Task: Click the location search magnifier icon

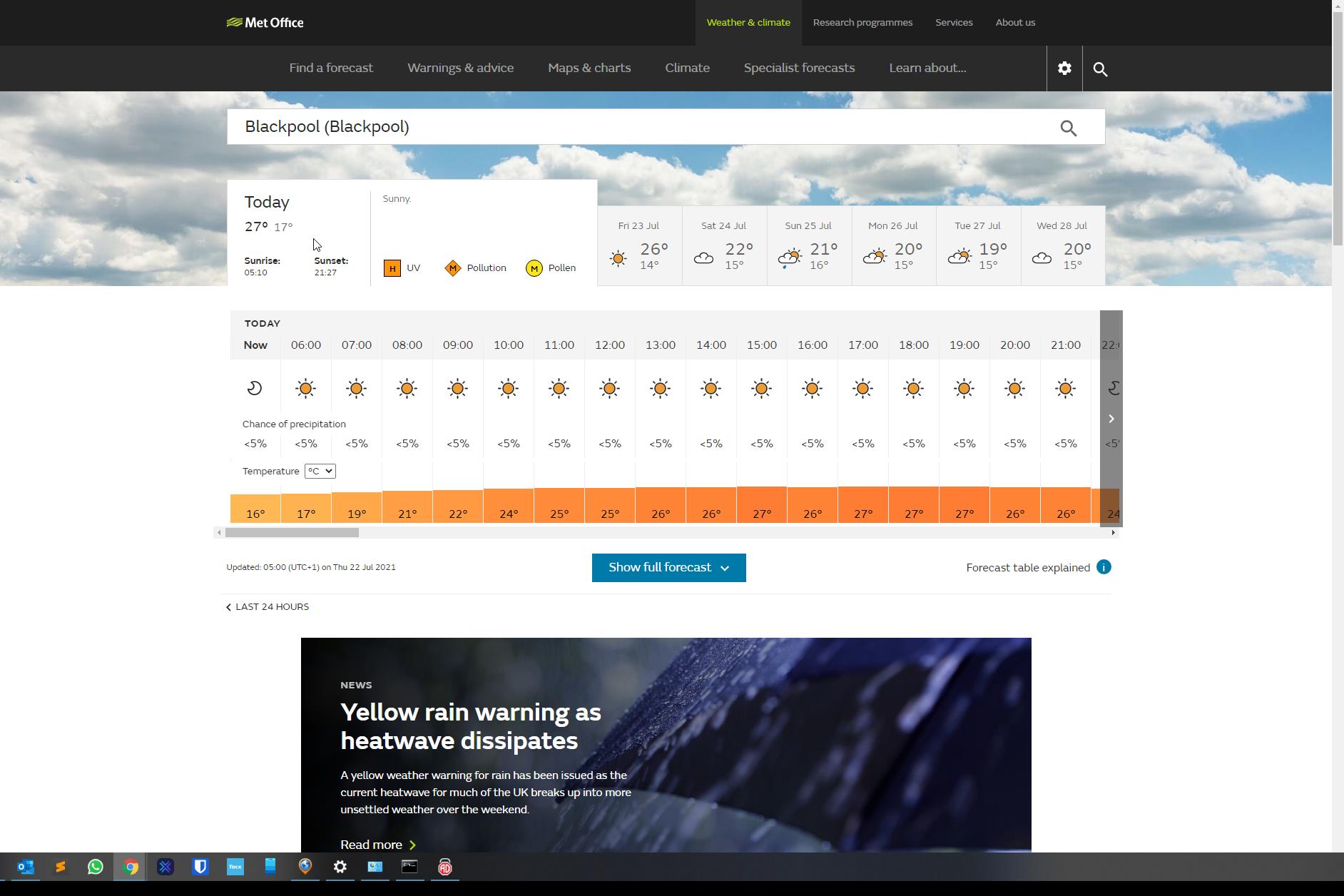Action: [1068, 128]
